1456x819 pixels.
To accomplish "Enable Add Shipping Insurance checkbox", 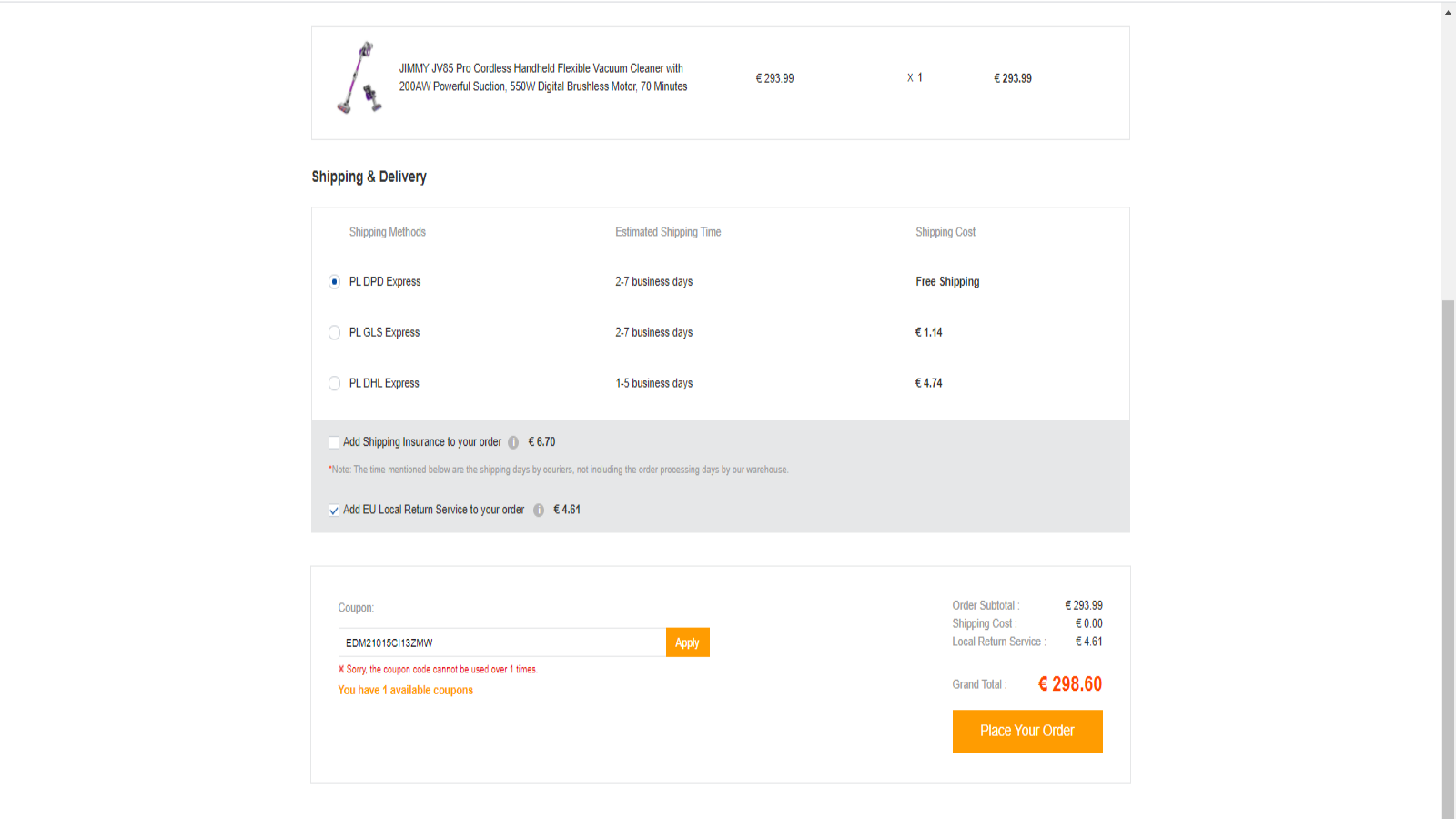I will tap(334, 442).
